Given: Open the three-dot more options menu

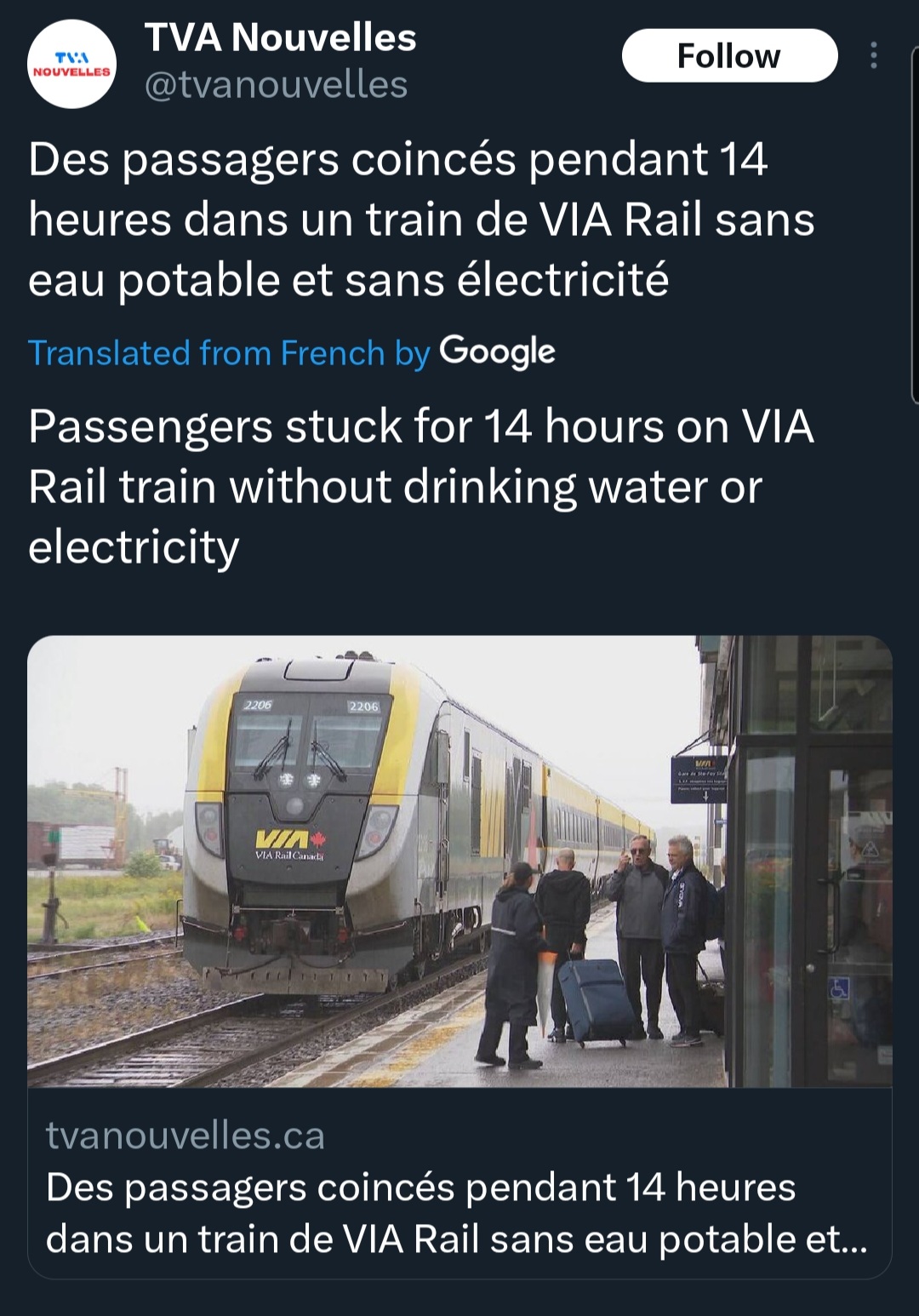Looking at the screenshot, I should [x=873, y=55].
